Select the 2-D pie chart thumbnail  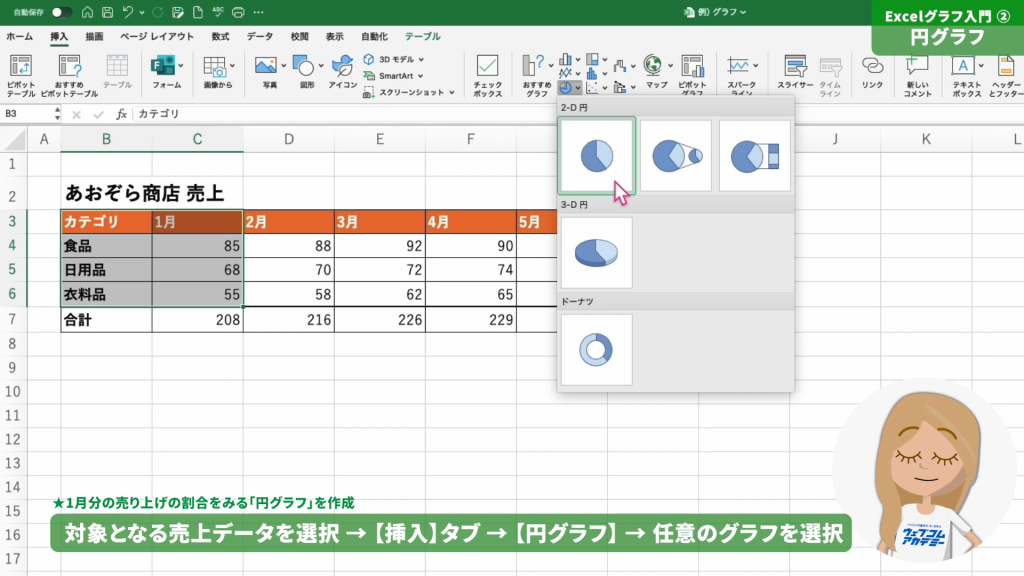[x=596, y=155]
